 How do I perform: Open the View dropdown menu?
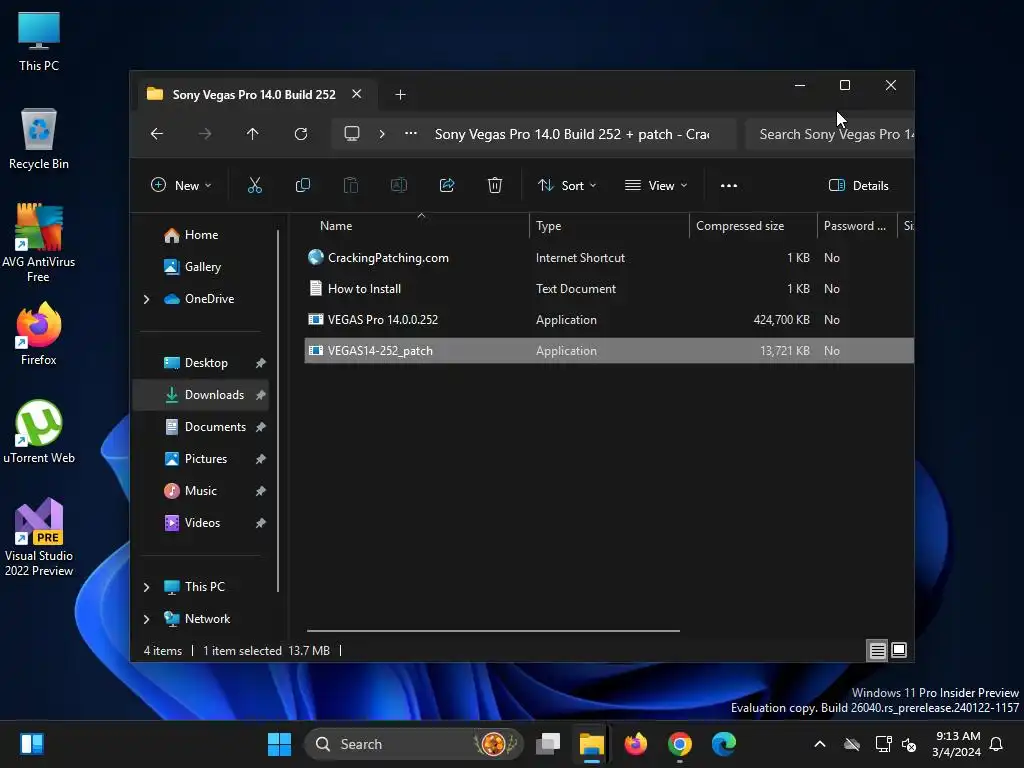coord(656,185)
